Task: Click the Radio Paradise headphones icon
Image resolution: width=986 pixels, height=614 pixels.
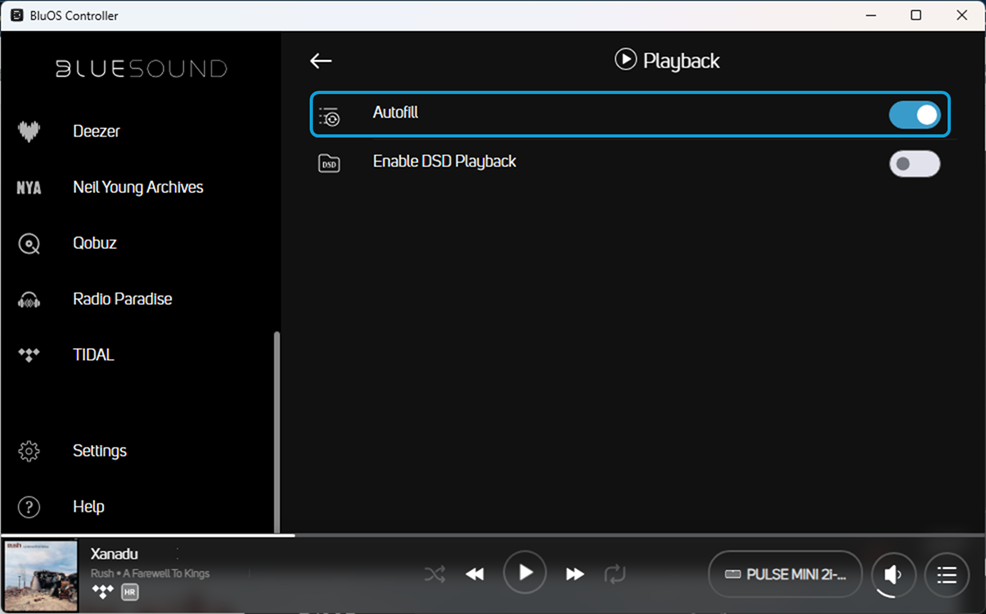Action: (29, 299)
